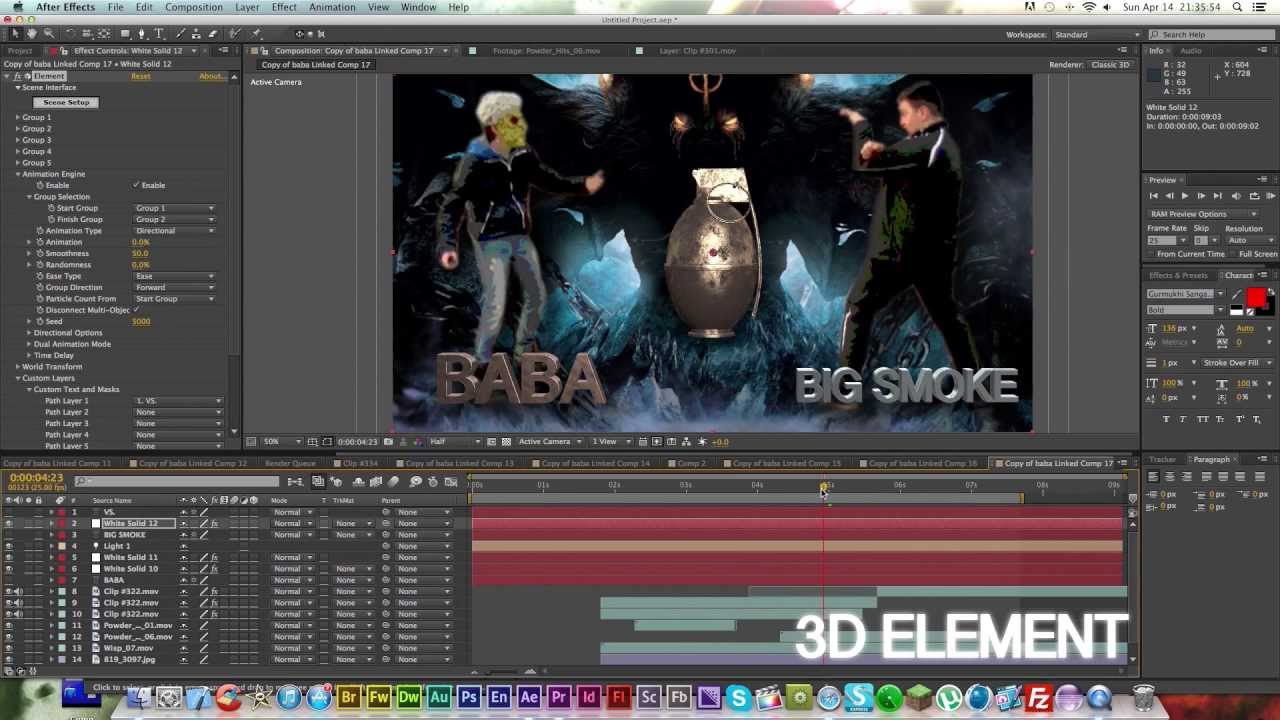
Task: Click the Play button in Preview panel
Action: pyautogui.click(x=1185, y=196)
